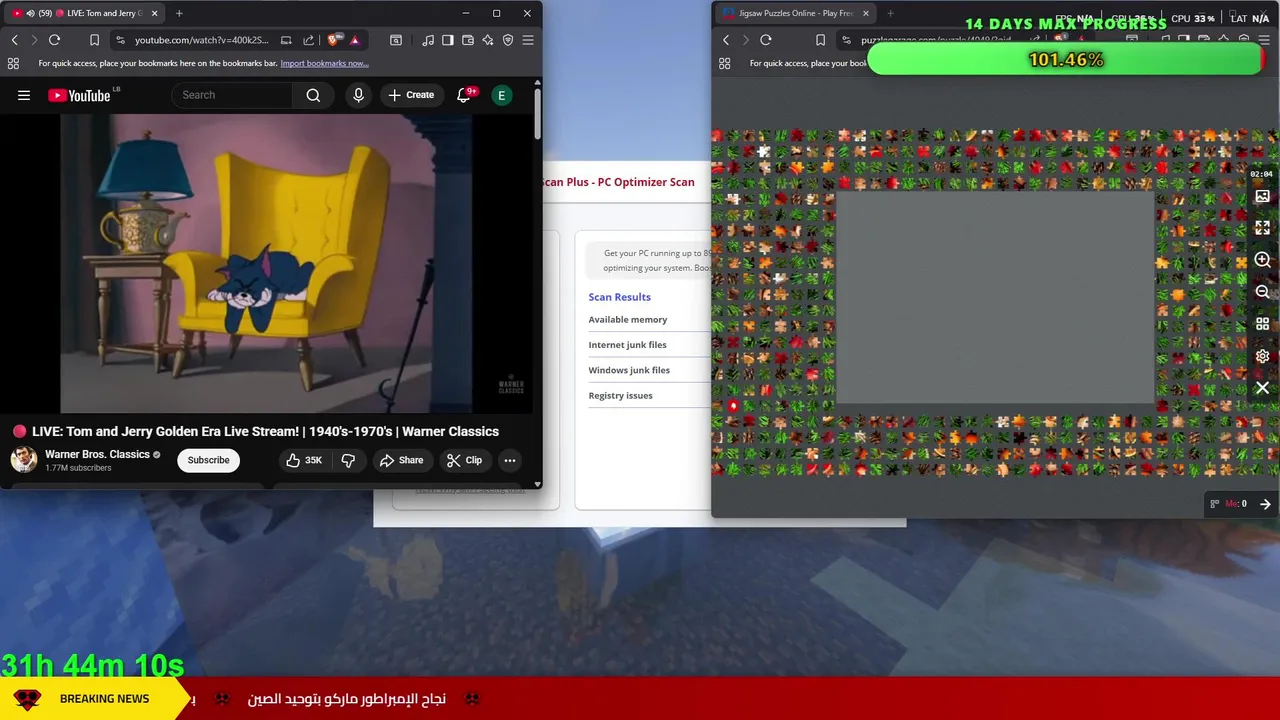Click Import bookmarks now link
The width and height of the screenshot is (1280, 720).
[x=324, y=63]
